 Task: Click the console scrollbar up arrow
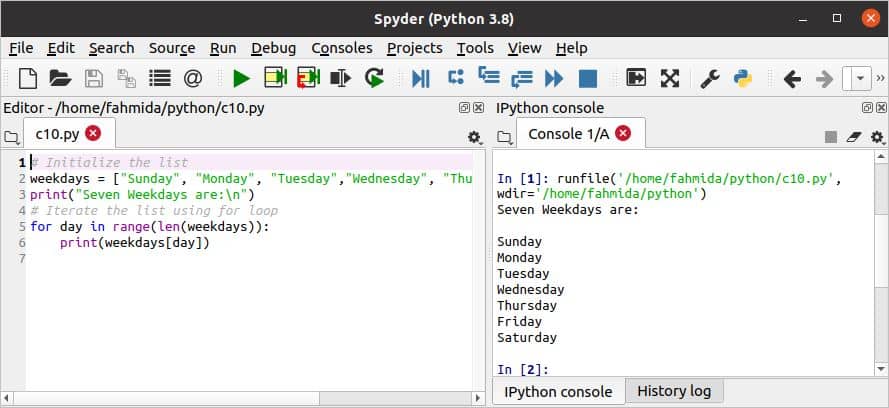(x=881, y=156)
